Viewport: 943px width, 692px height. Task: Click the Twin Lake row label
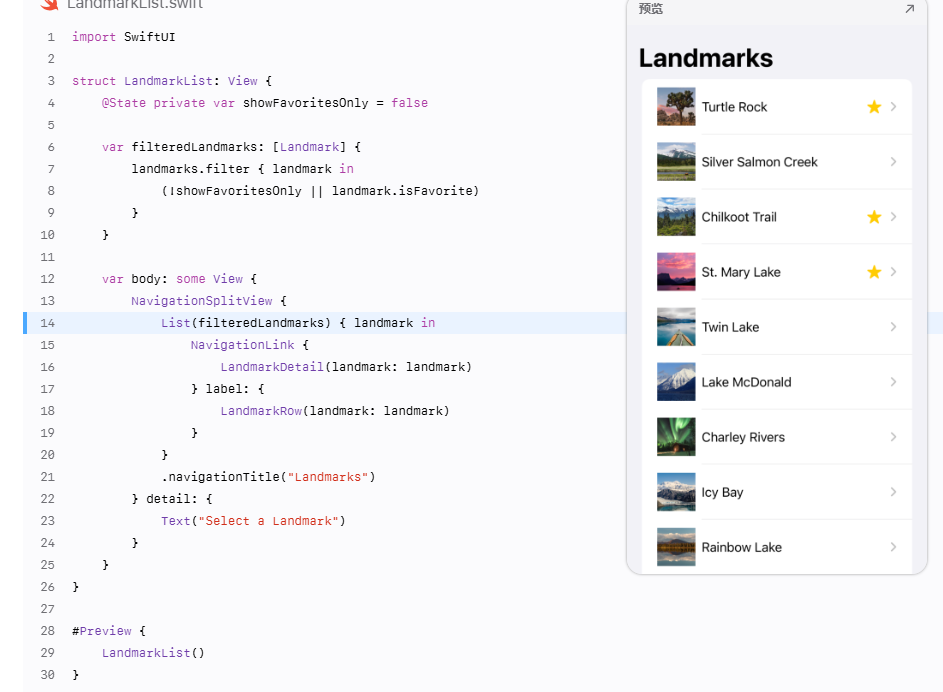click(730, 327)
